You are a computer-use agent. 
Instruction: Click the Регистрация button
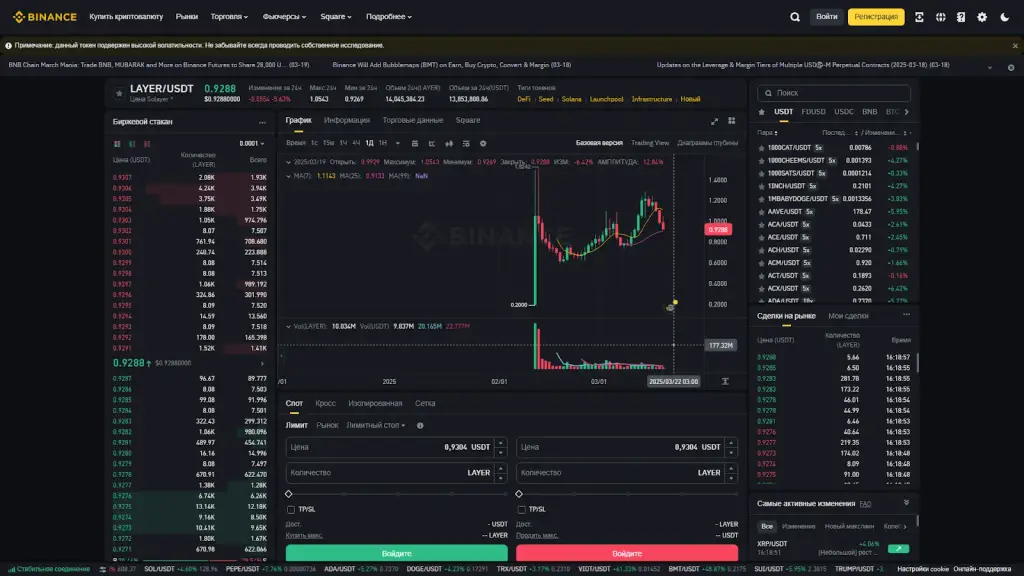tap(876, 17)
